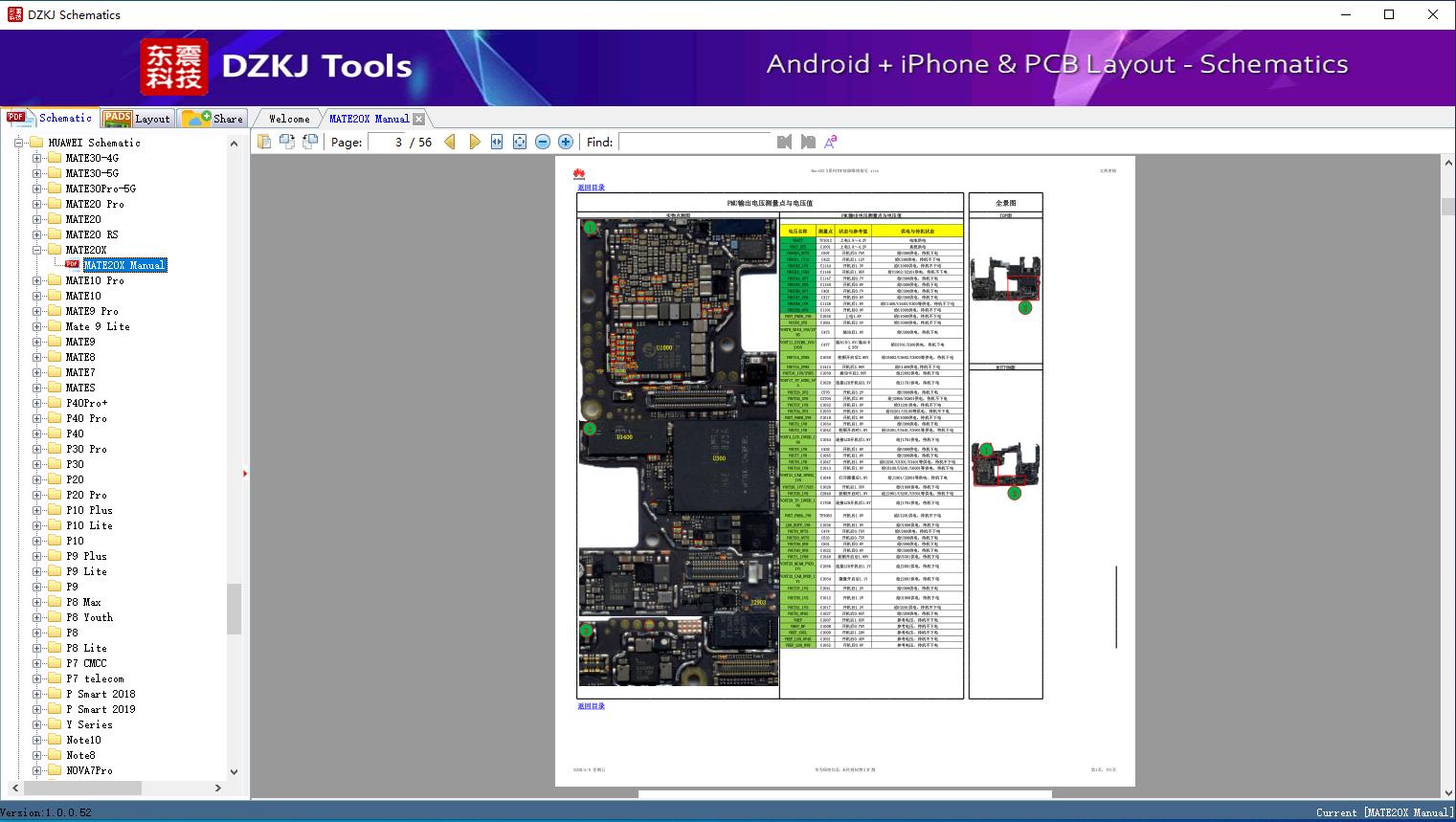Zoom out with the minus icon
1456x822 pixels.
click(543, 142)
